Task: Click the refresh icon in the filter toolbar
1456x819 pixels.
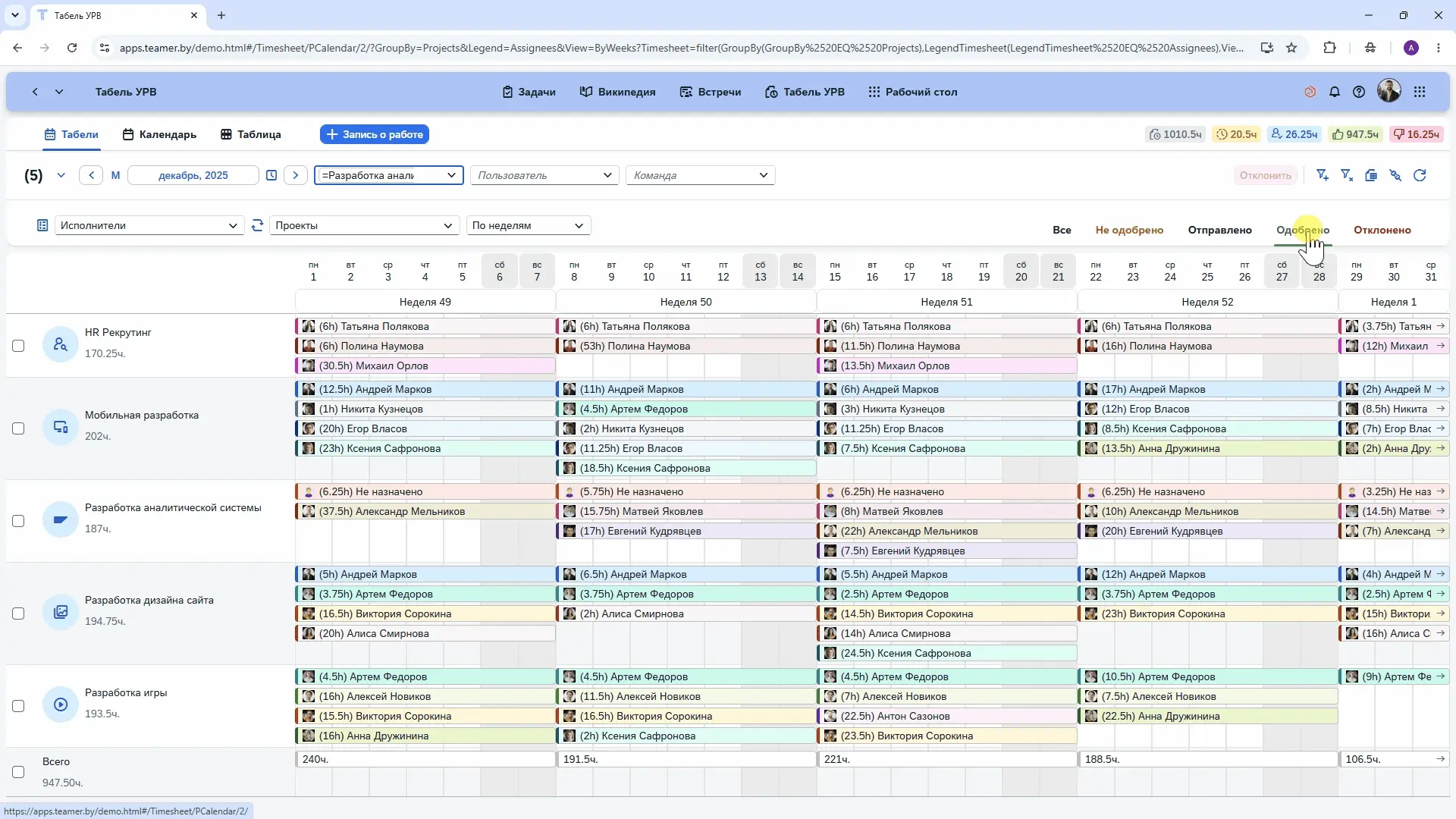Action: click(1420, 175)
